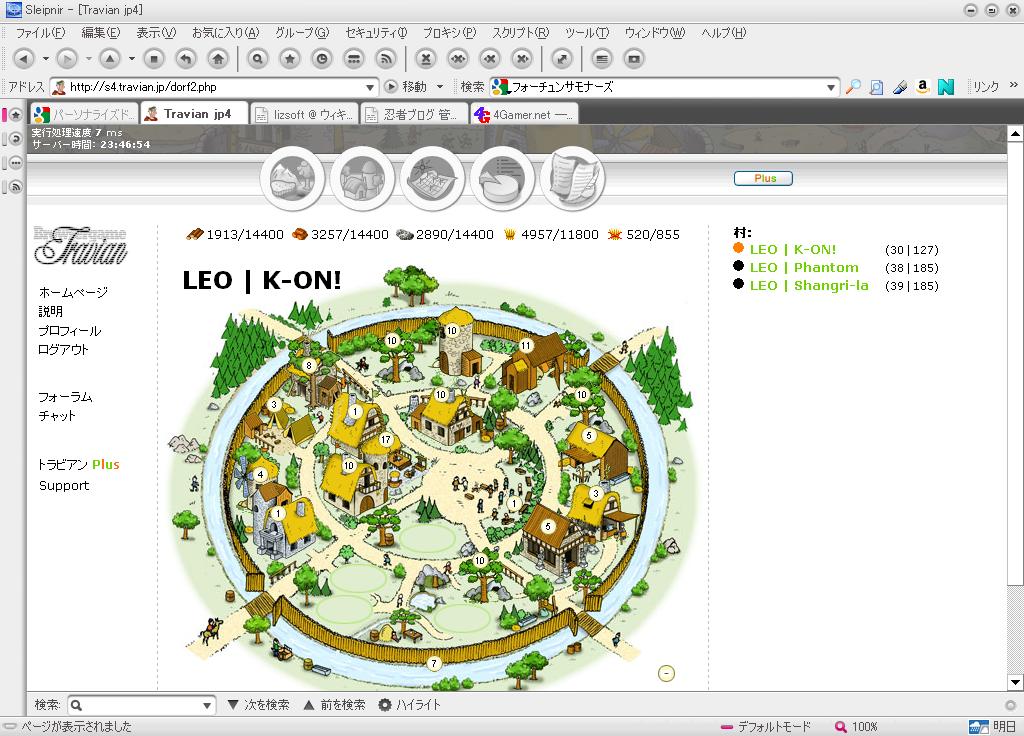The width and height of the screenshot is (1024, 736).
Task: Click the browser Forward arrow button
Action: pos(67,59)
